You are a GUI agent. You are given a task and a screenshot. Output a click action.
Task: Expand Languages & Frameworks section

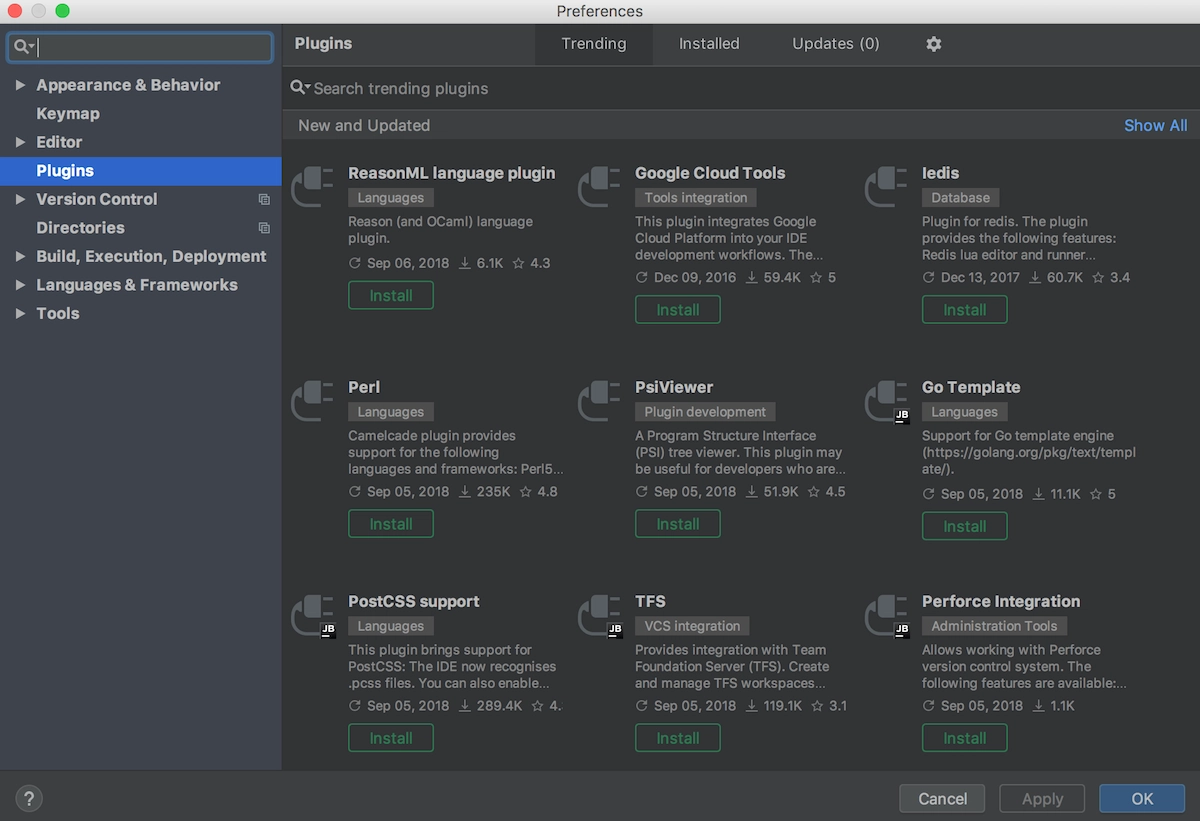pyautogui.click(x=21, y=285)
